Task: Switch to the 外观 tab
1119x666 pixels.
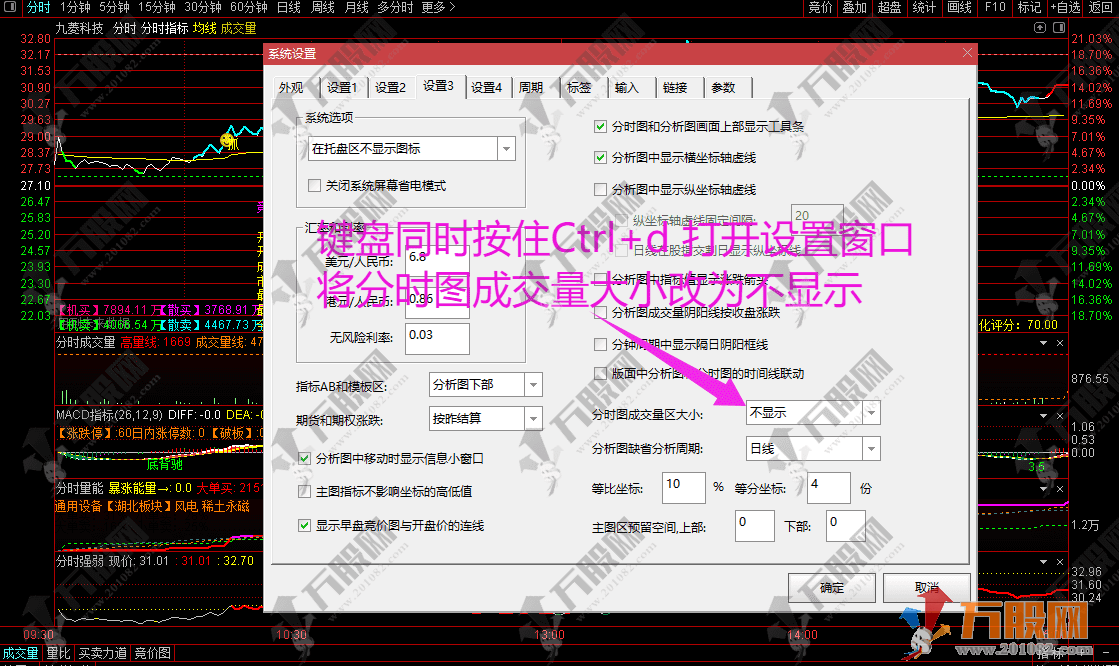Action: pos(291,88)
